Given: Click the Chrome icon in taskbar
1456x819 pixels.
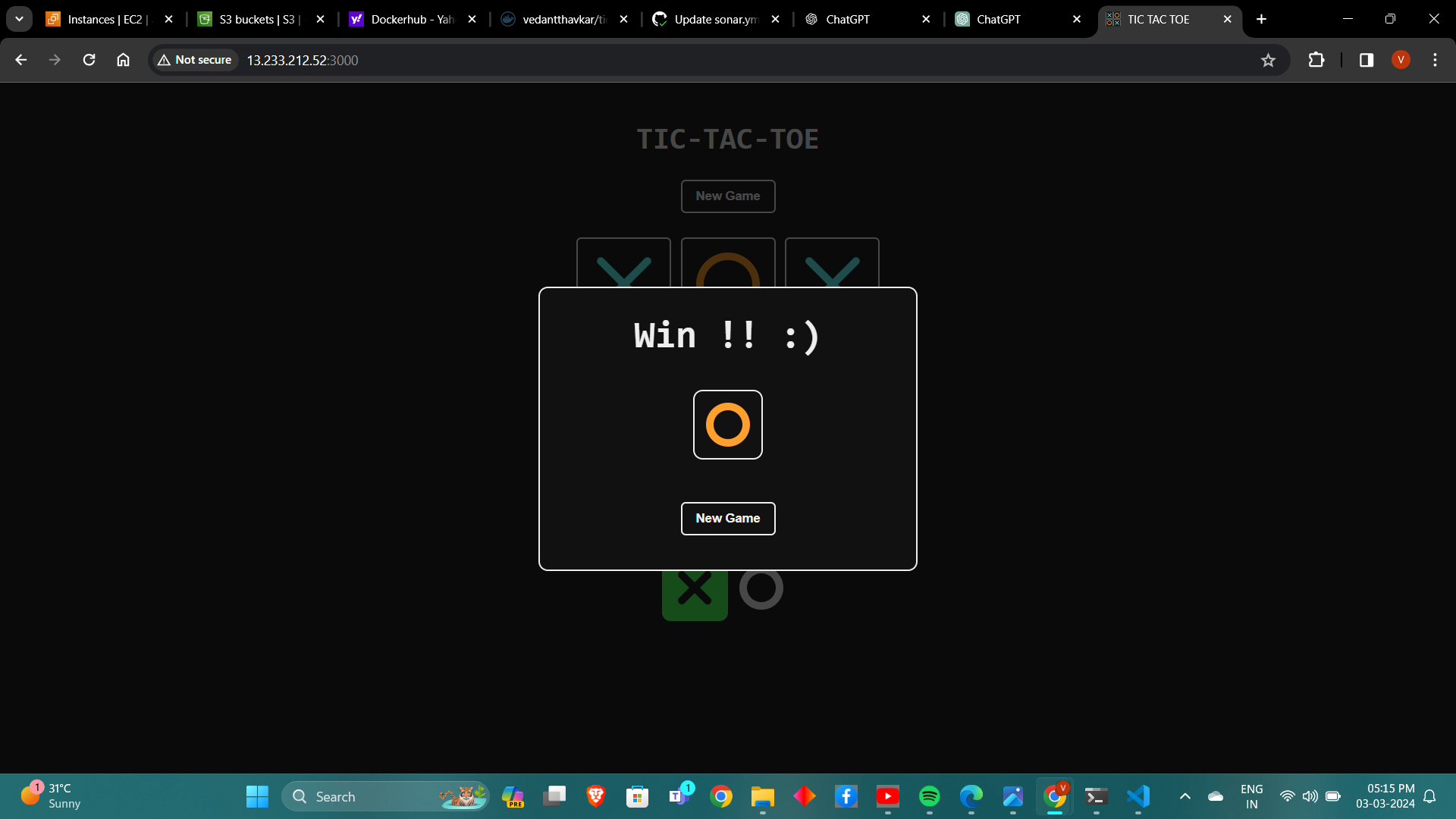Looking at the screenshot, I should pos(721,796).
